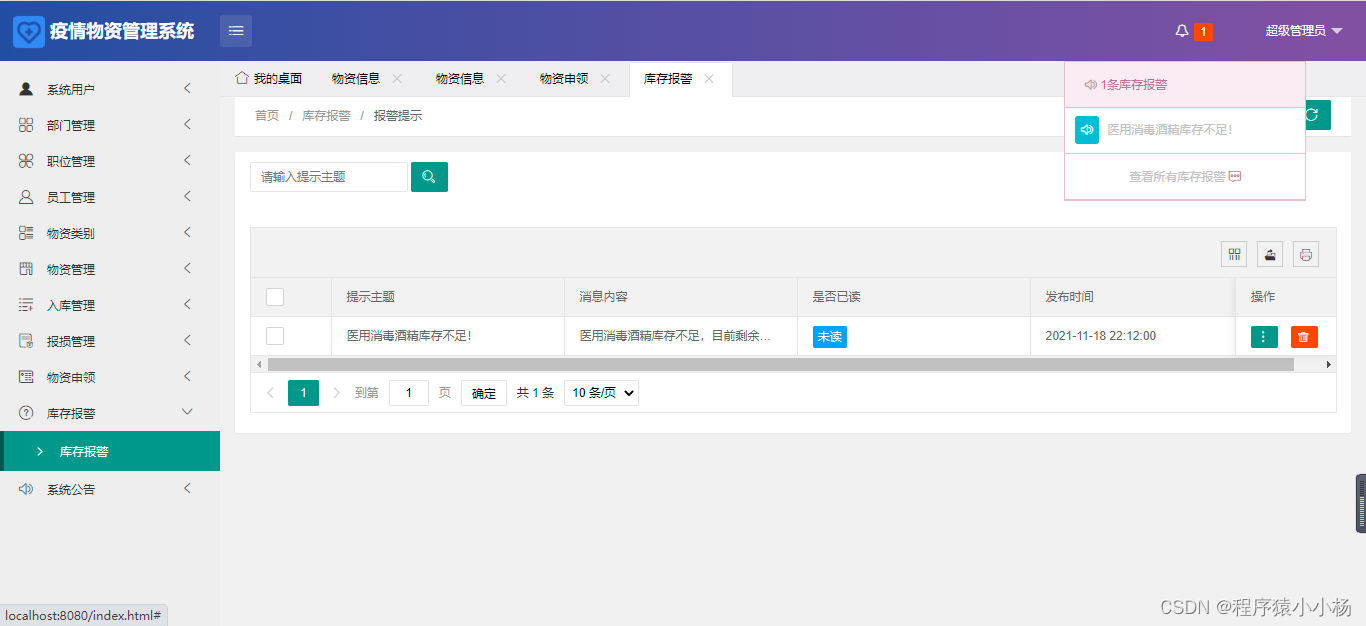Expand the 物资类别 menu chevron
The image size is (1366, 626).
click(187, 232)
